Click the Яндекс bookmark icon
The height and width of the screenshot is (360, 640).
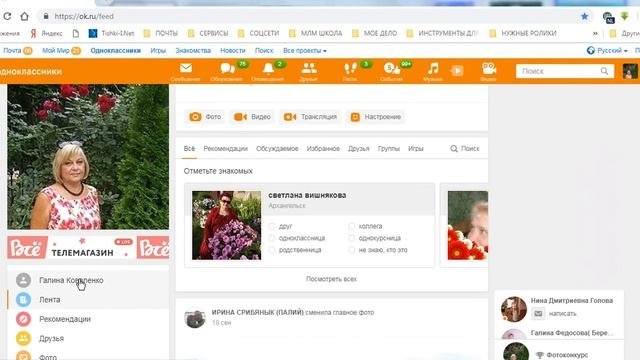click(x=33, y=33)
